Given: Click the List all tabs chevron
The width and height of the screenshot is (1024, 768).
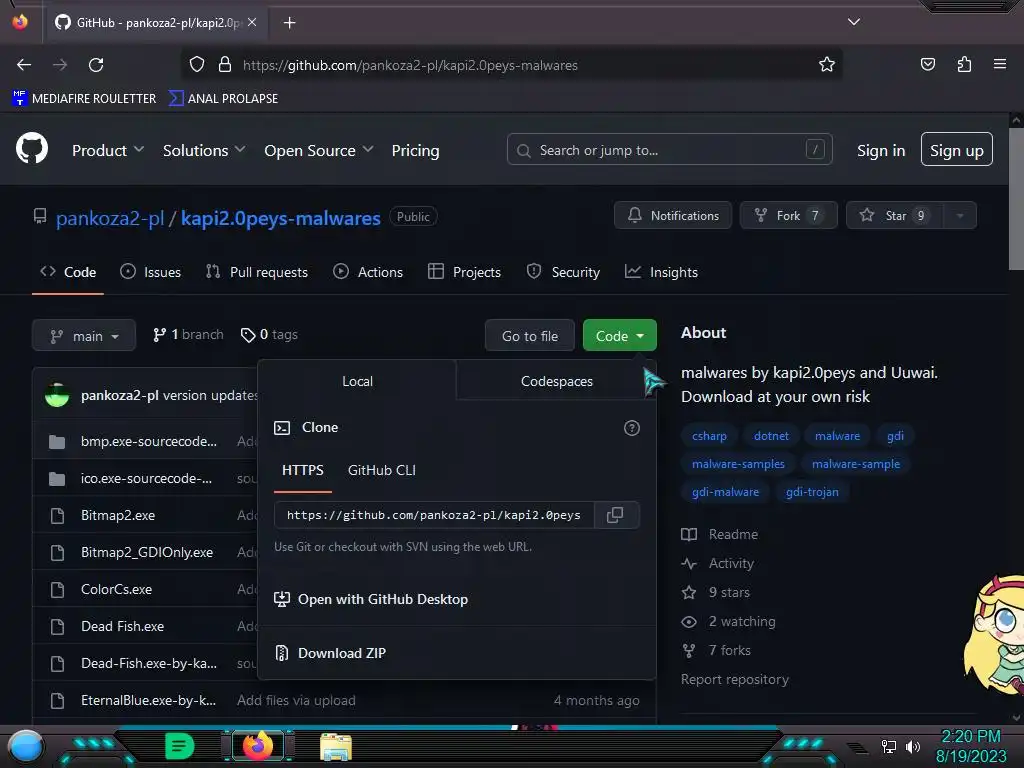Looking at the screenshot, I should tap(854, 22).
